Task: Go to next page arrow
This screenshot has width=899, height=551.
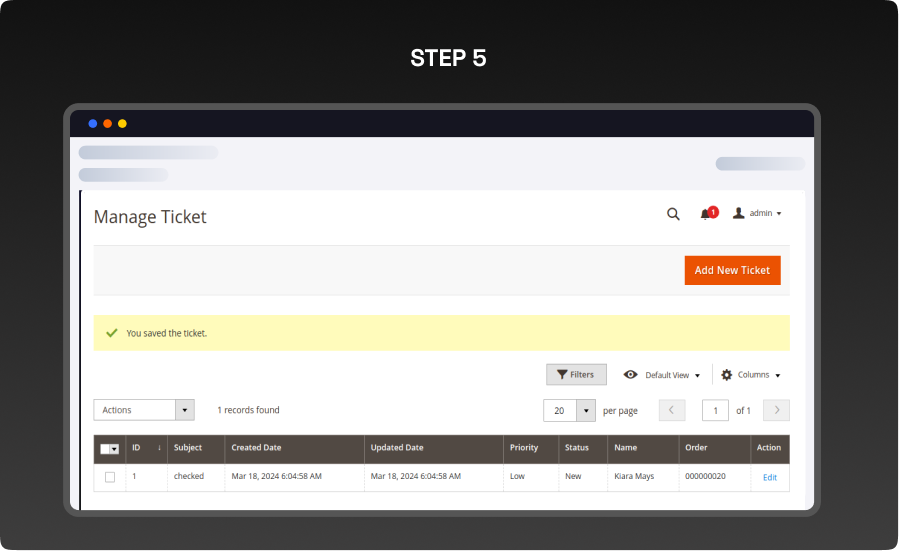Action: pyautogui.click(x=776, y=410)
